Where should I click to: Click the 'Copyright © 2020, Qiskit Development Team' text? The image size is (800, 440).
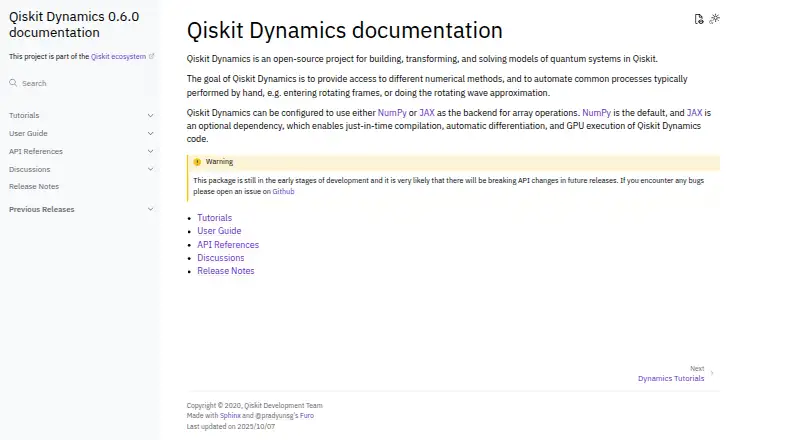click(x=255, y=405)
